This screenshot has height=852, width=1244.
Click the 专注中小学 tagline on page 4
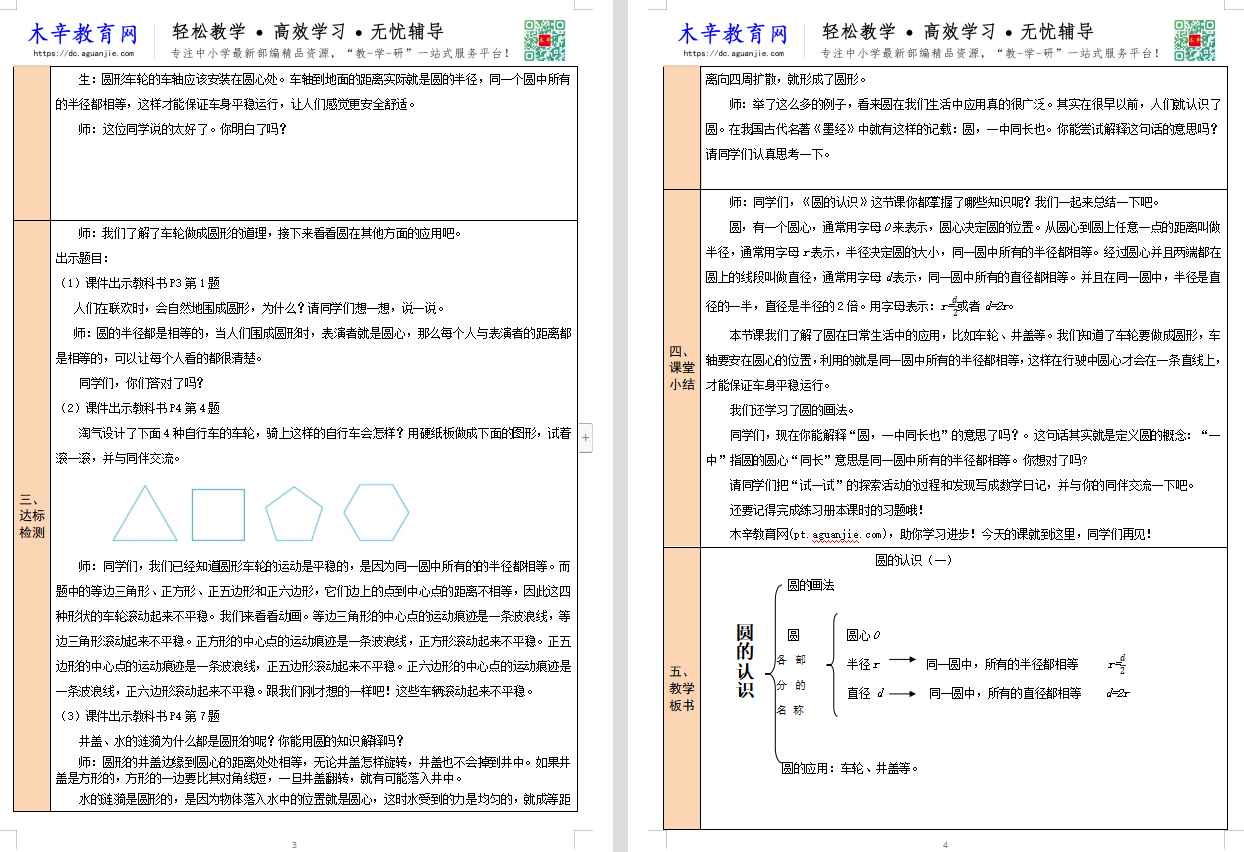[990, 53]
